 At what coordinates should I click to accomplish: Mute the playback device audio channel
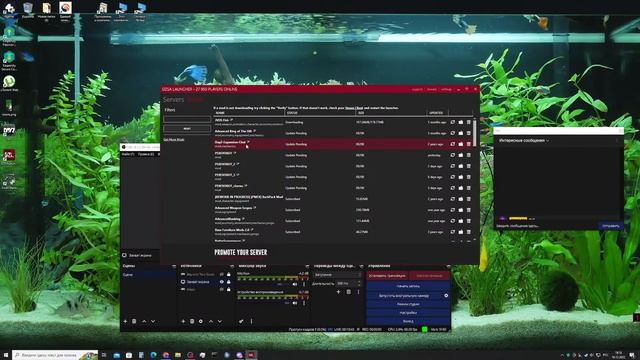295,303
